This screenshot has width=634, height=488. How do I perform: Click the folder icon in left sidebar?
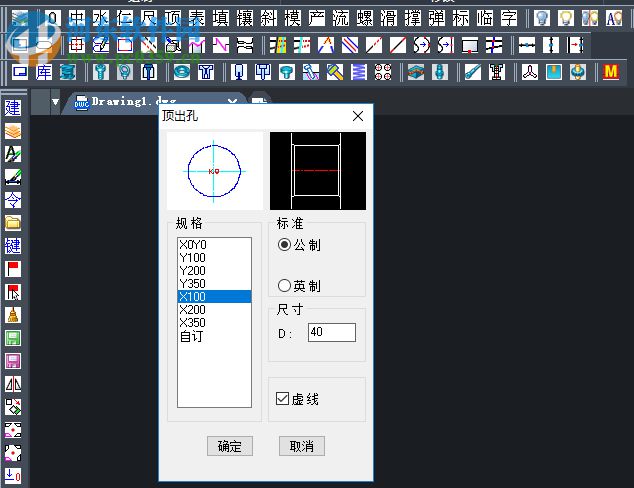pos(13,223)
